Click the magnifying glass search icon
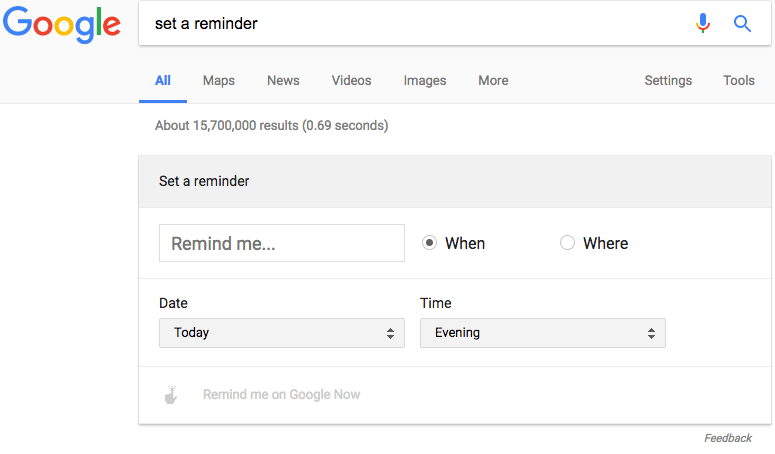The image size is (775, 454). point(742,23)
